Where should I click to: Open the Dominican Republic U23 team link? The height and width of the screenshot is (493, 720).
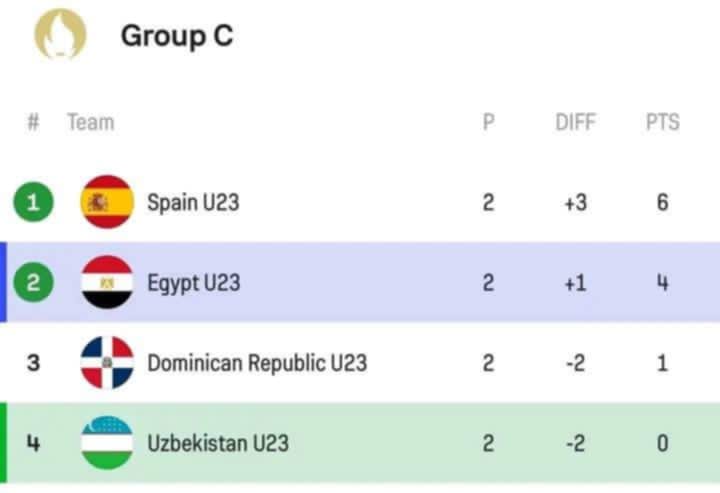point(257,363)
